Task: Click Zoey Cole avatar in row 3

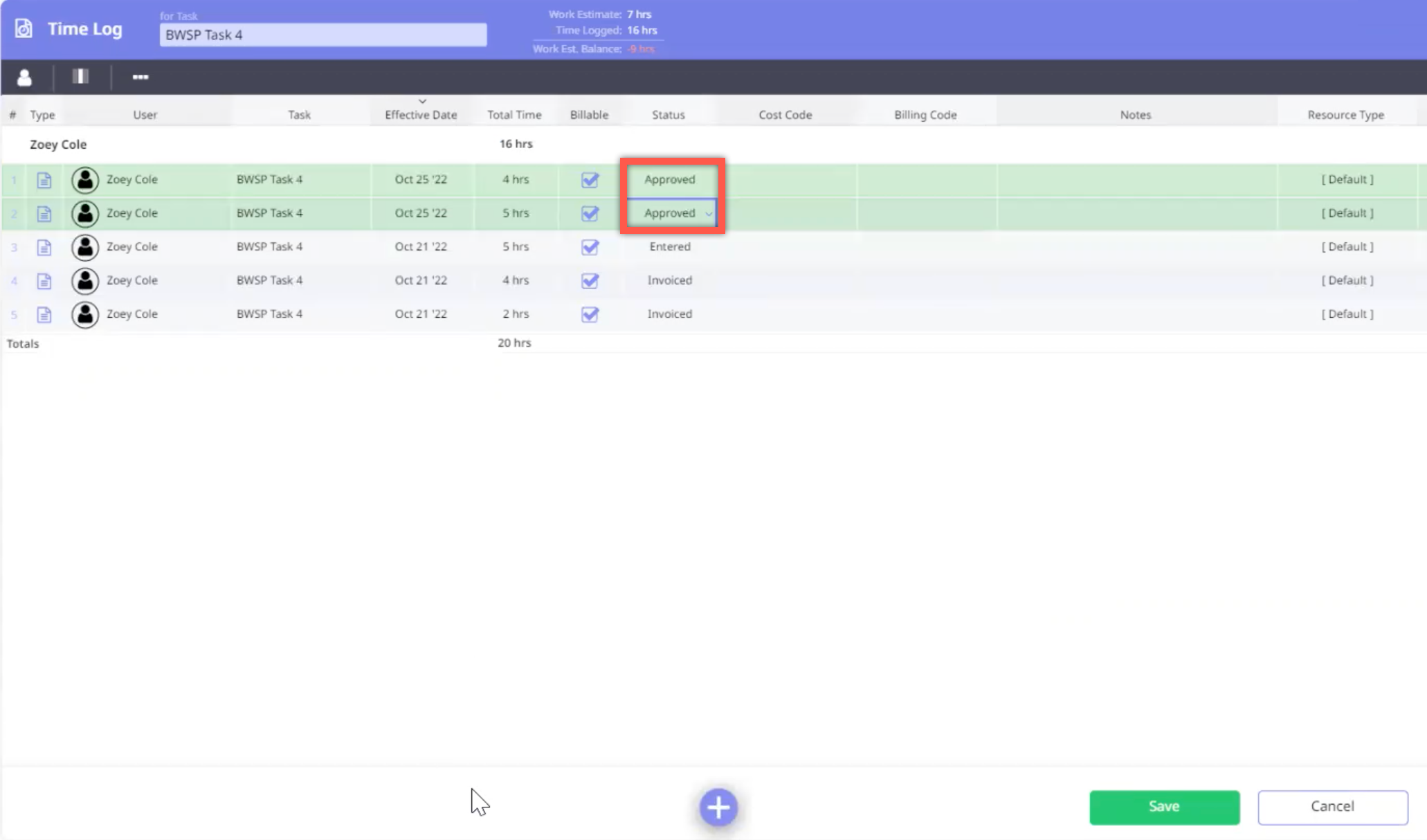Action: coord(85,247)
